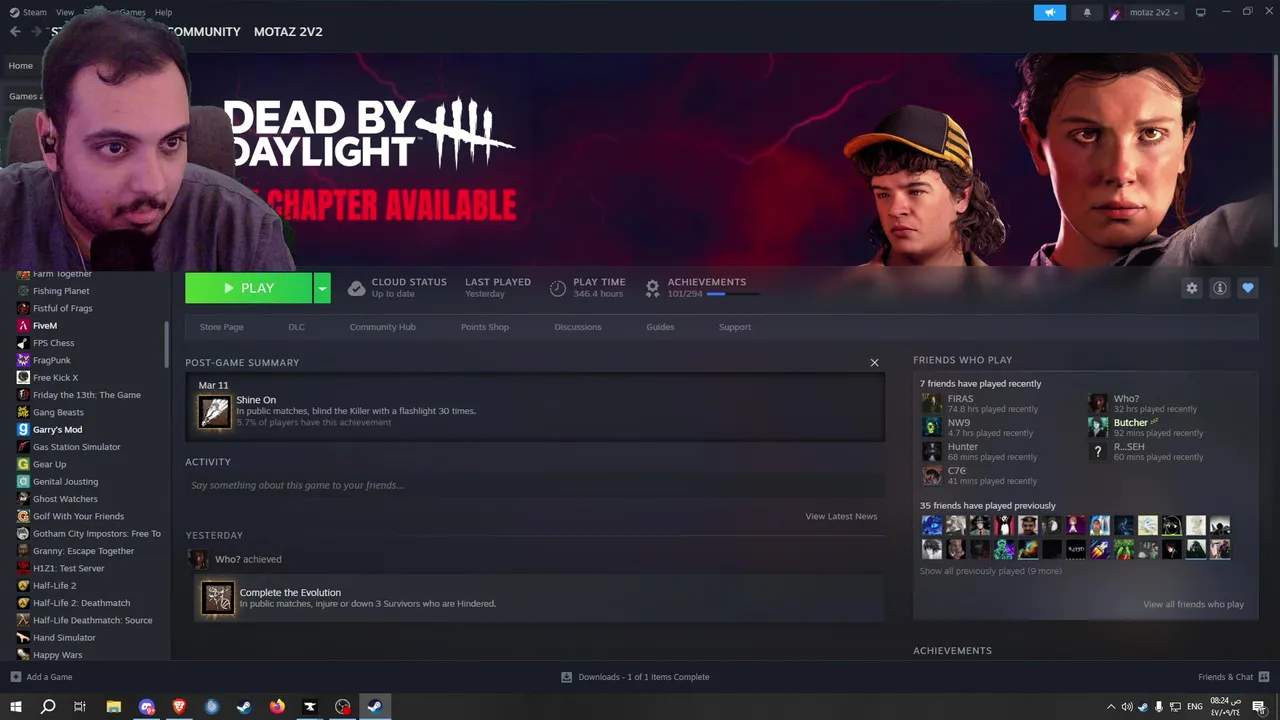Screen dimensions: 1280x720
Task: Open Who? user in yesterday activity
Action: click(227, 559)
